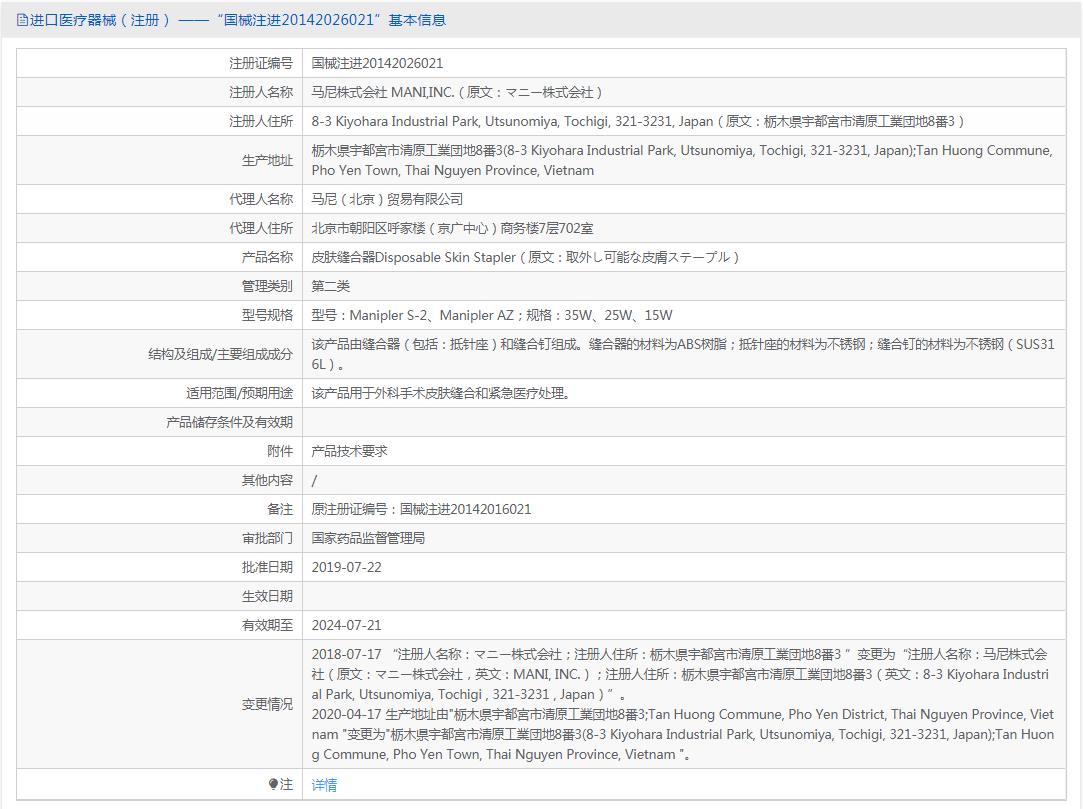Click the 产品储存条件及有效期 label

(x=229, y=422)
